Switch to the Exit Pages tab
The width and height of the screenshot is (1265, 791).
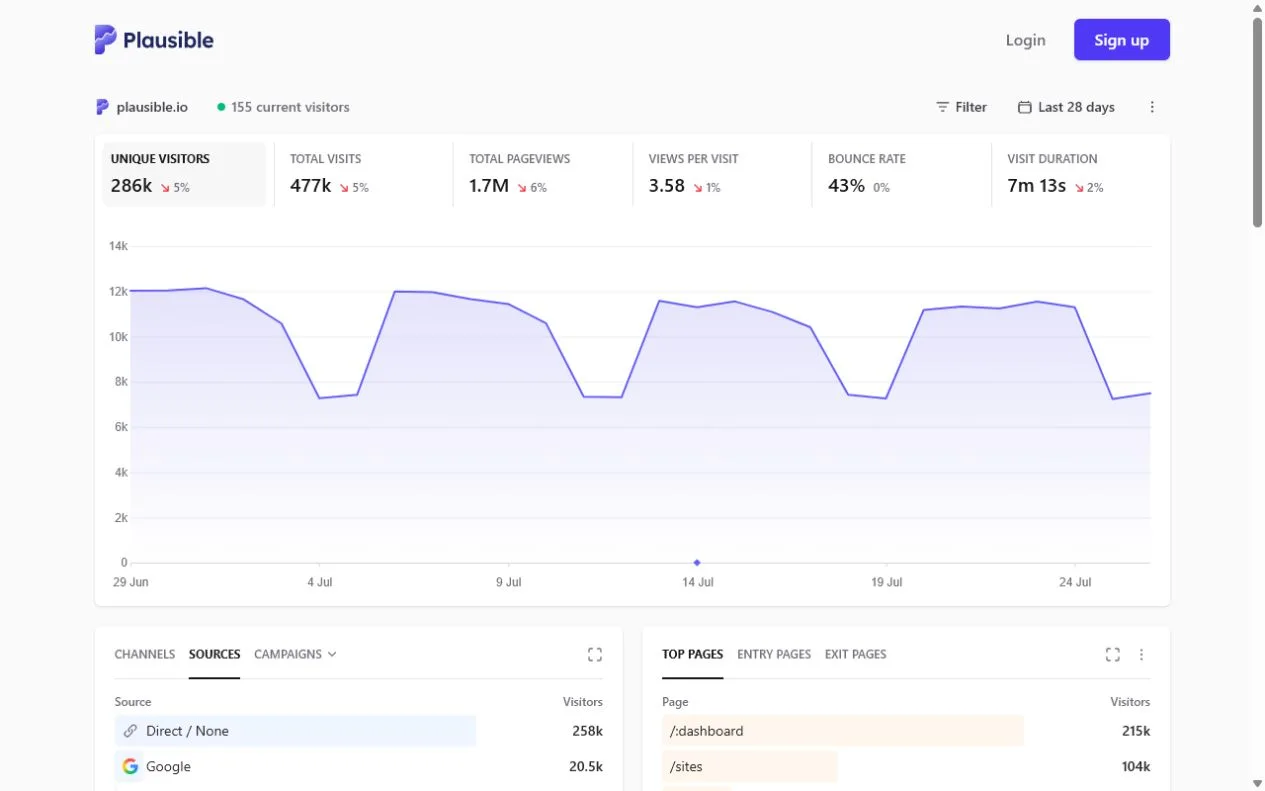(x=855, y=654)
